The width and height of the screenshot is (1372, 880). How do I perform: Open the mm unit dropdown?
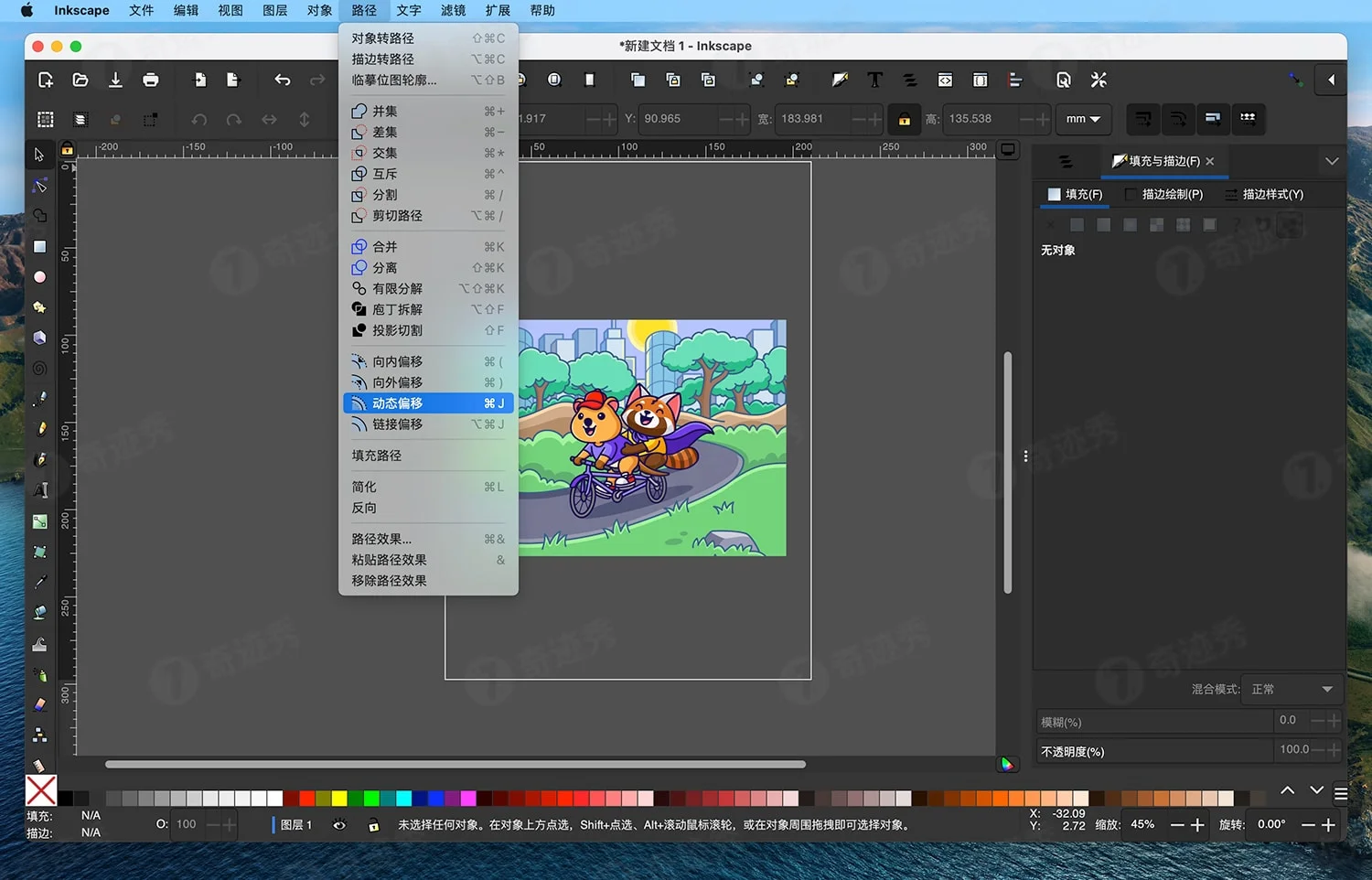coord(1083,119)
